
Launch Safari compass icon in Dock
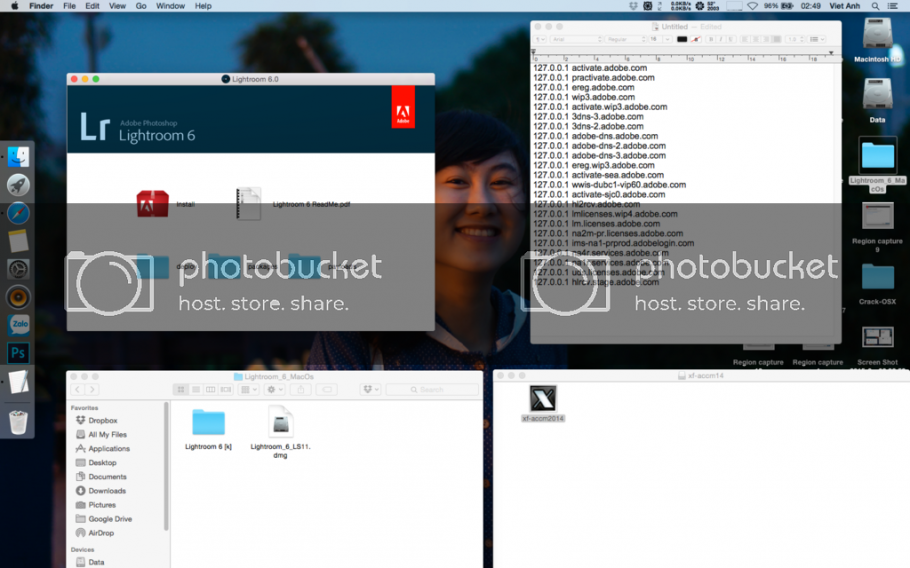(x=19, y=213)
